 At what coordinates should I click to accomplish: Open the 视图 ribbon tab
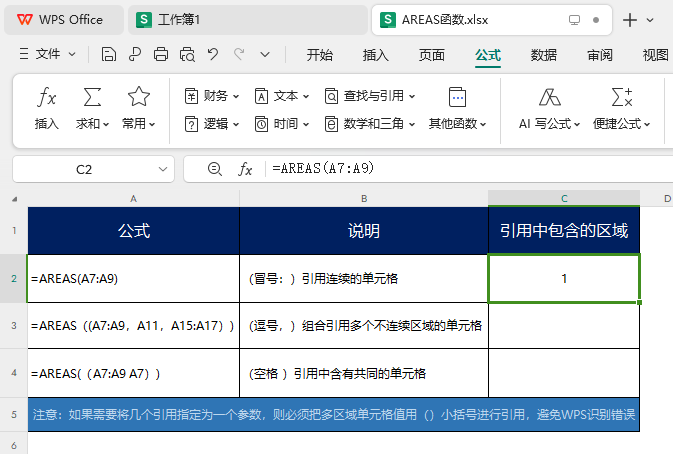(655, 55)
